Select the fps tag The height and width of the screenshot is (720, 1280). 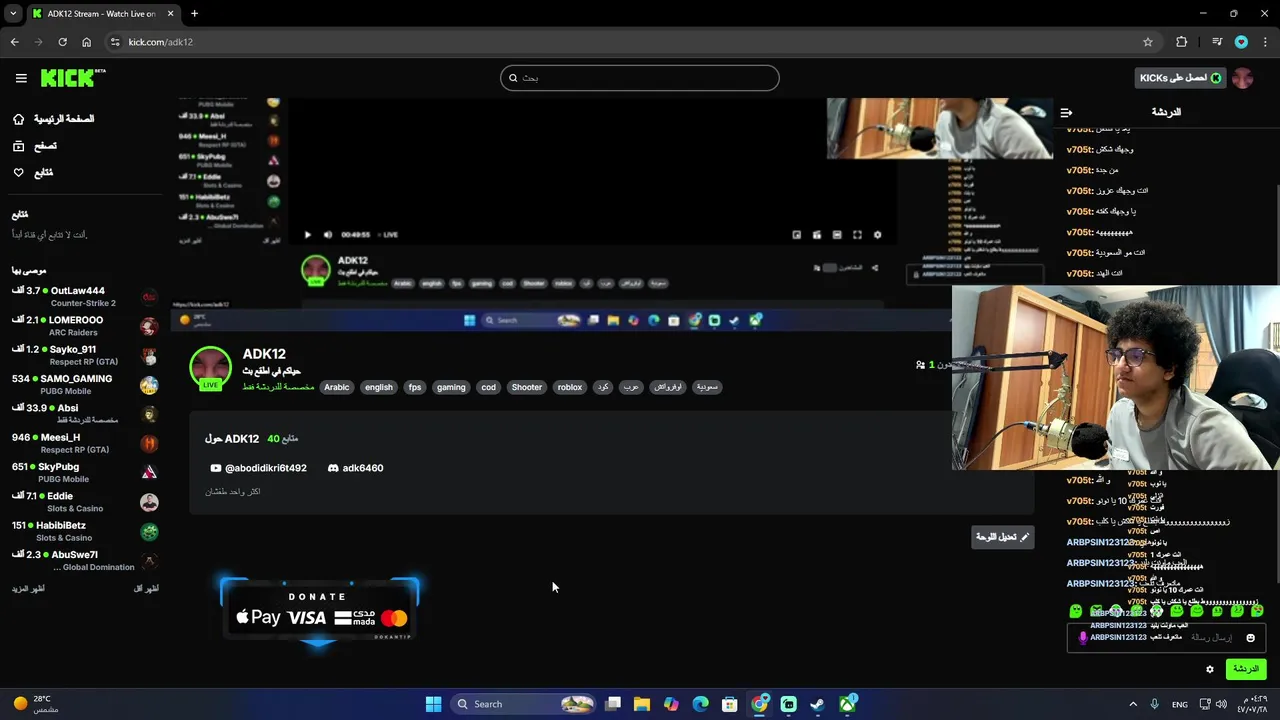coord(415,387)
